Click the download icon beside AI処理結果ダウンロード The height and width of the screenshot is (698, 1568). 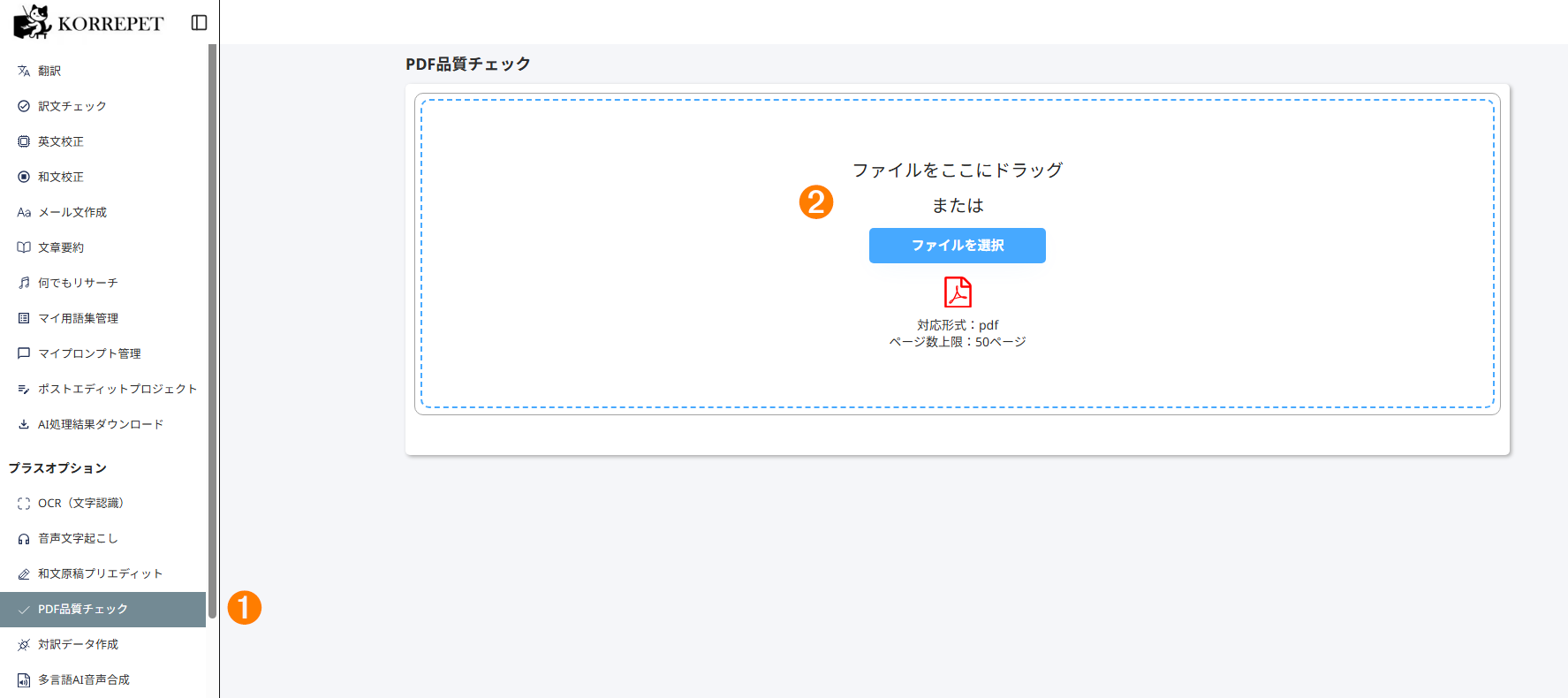click(24, 424)
